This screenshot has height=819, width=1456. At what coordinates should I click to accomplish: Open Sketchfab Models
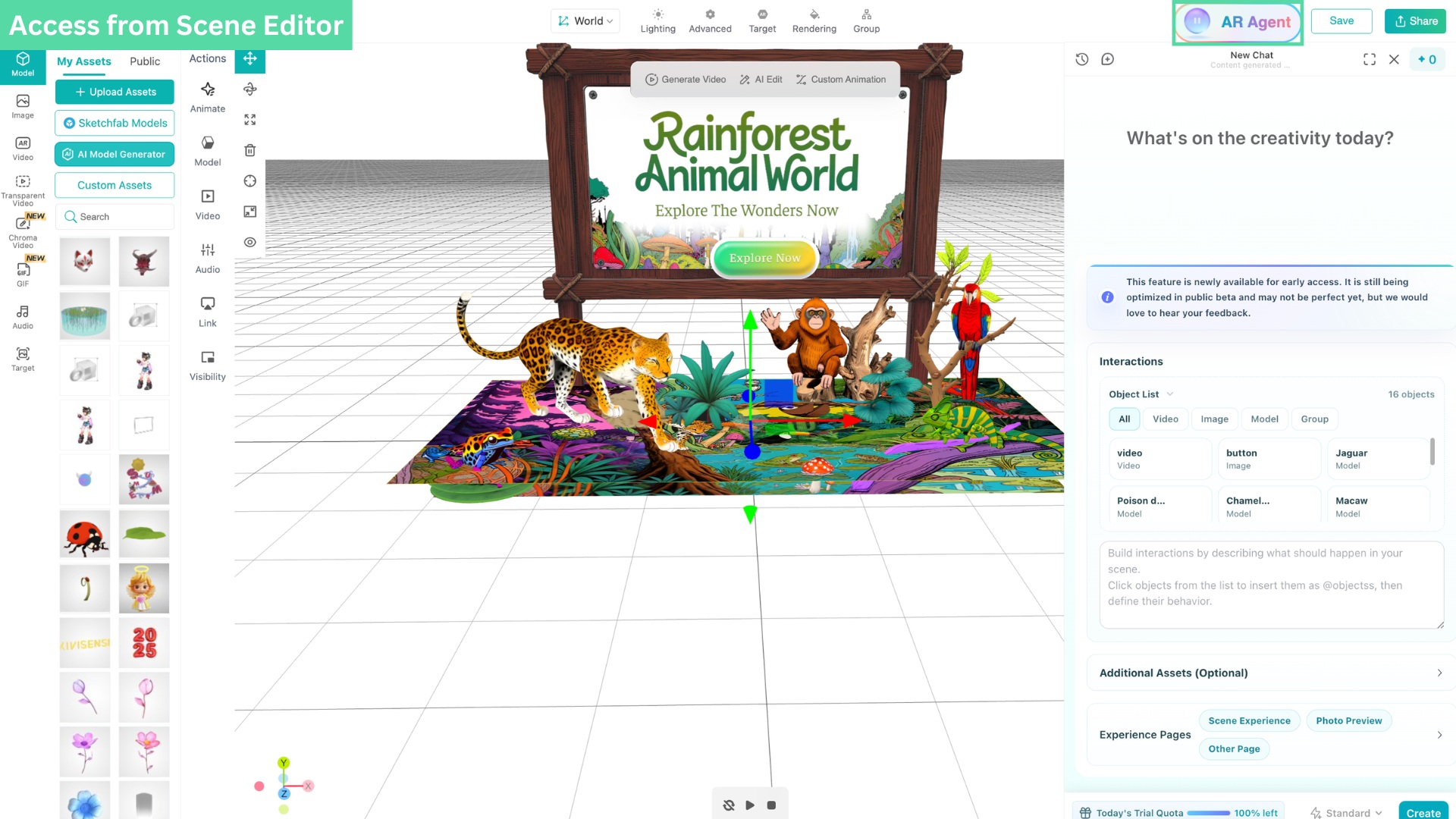click(115, 123)
